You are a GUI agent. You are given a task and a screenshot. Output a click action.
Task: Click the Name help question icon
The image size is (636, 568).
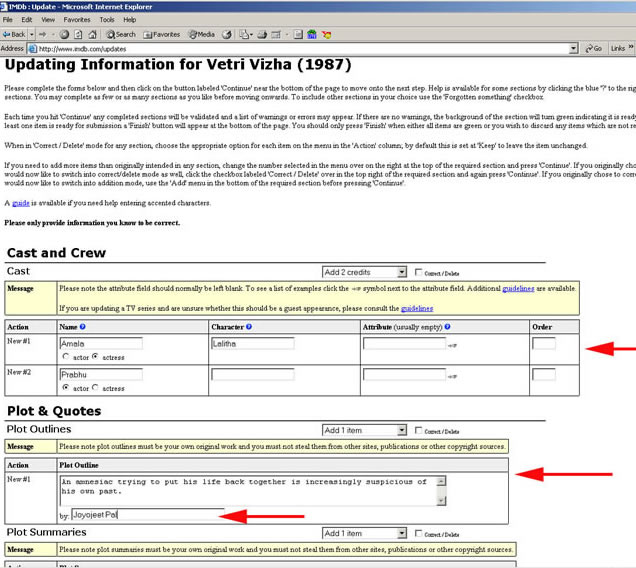click(82, 327)
